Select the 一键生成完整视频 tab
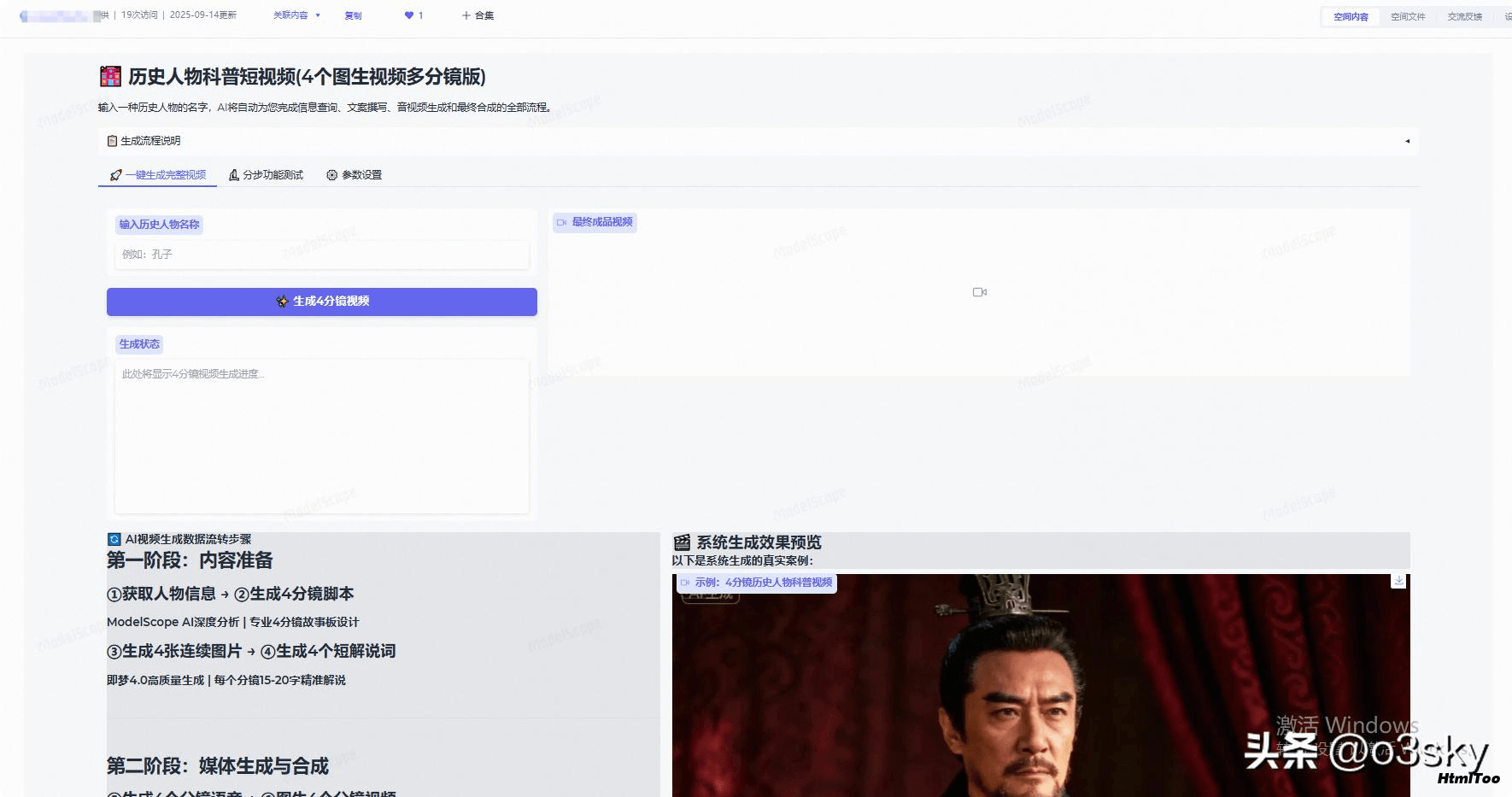This screenshot has width=1512, height=797. 158,174
